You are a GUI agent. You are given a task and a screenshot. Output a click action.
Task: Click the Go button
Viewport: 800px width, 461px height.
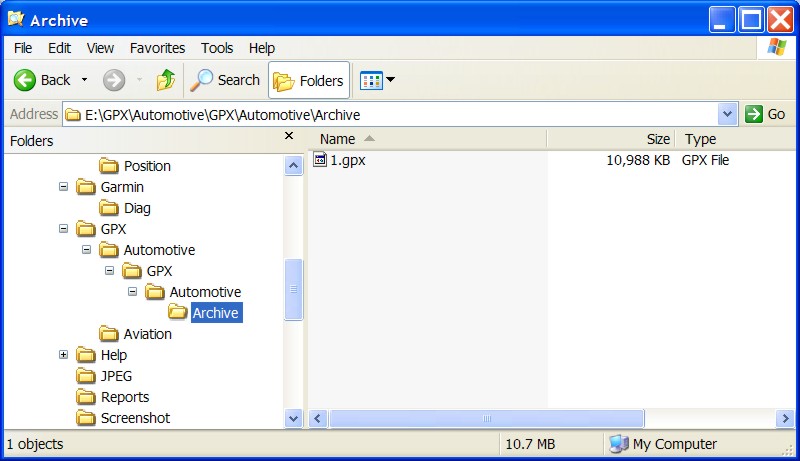click(765, 114)
